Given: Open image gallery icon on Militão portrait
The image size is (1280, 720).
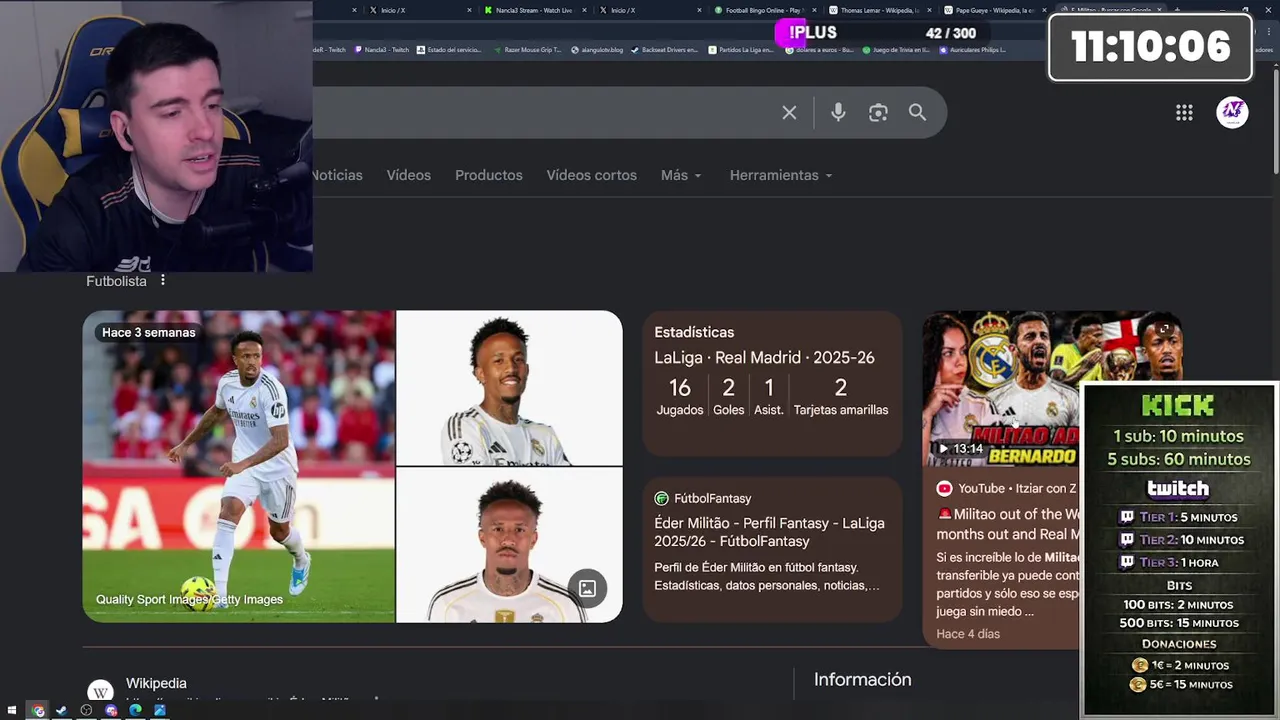Looking at the screenshot, I should coord(587,588).
